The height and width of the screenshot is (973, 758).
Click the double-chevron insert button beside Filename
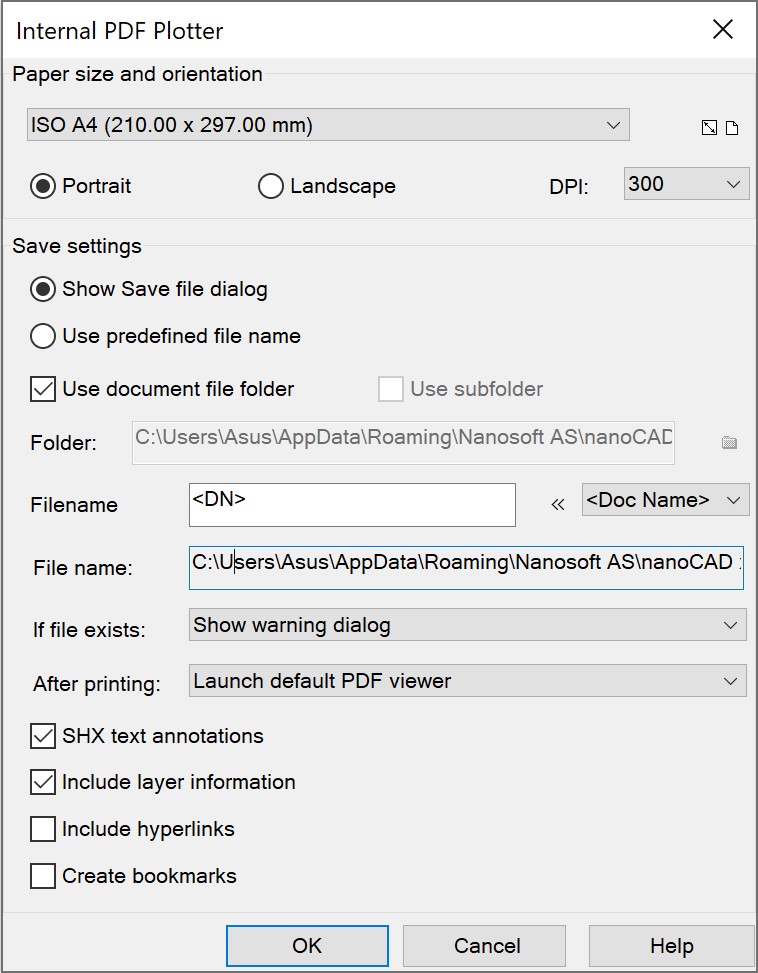pyautogui.click(x=558, y=505)
